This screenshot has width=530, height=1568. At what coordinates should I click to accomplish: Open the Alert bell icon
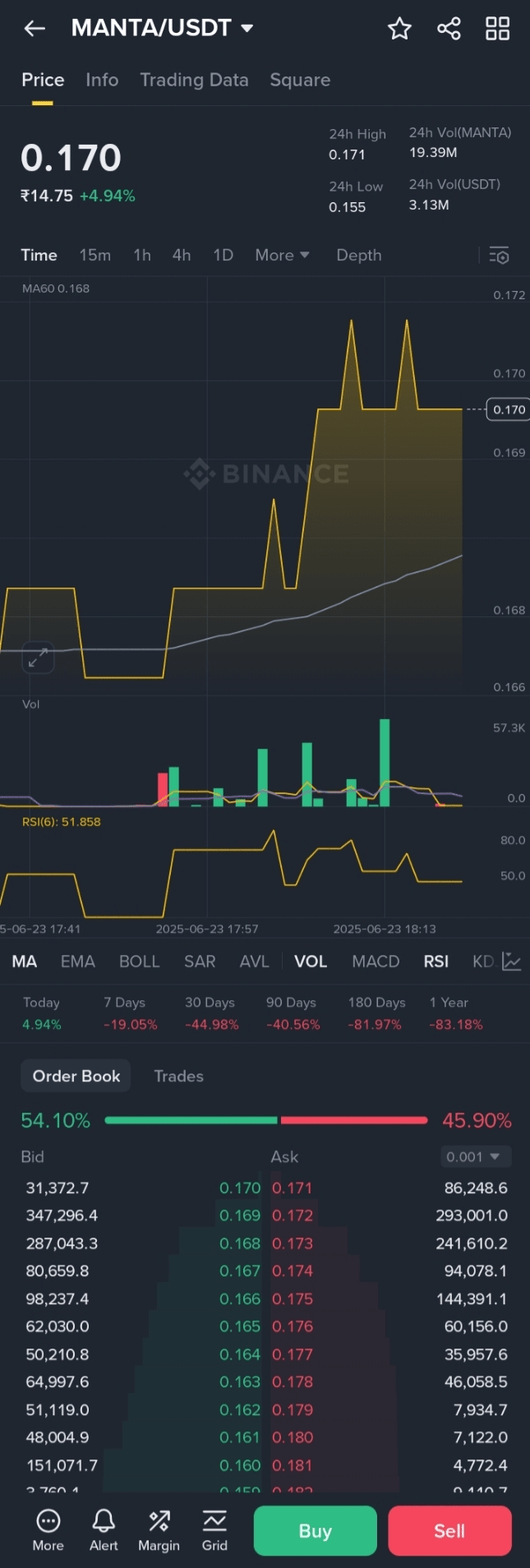point(104,1530)
